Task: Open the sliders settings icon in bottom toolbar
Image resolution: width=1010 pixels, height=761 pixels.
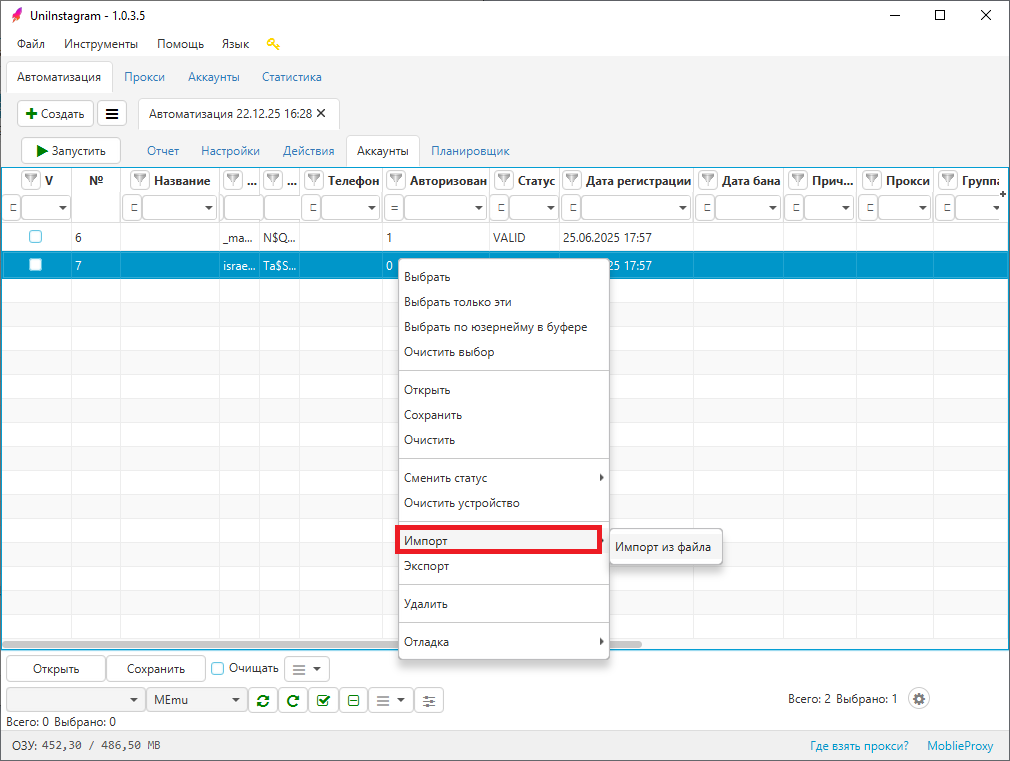Action: tap(429, 700)
